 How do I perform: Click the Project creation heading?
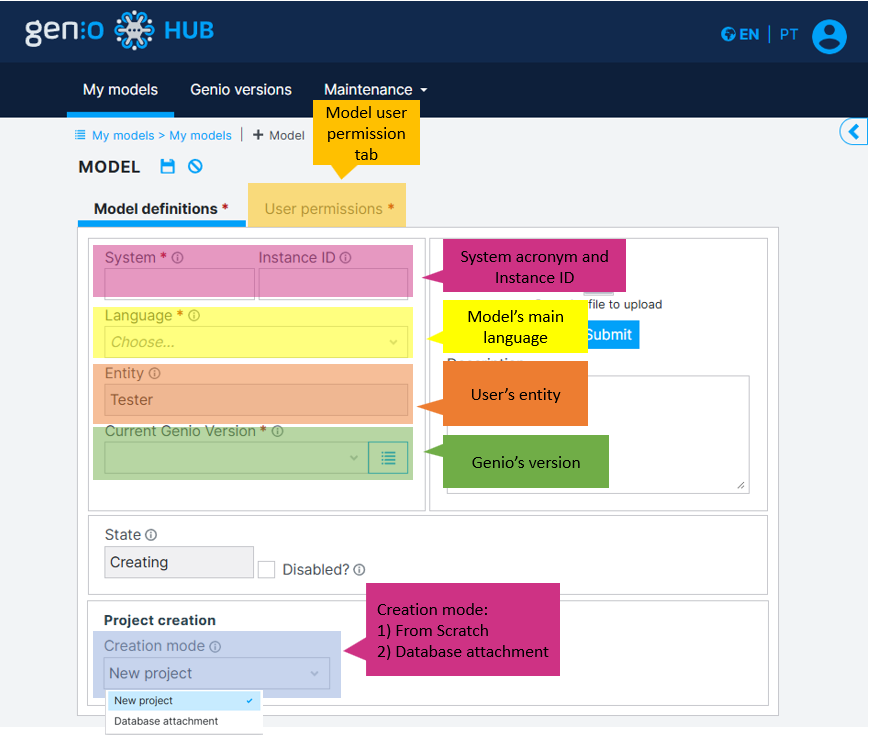pyautogui.click(x=160, y=620)
